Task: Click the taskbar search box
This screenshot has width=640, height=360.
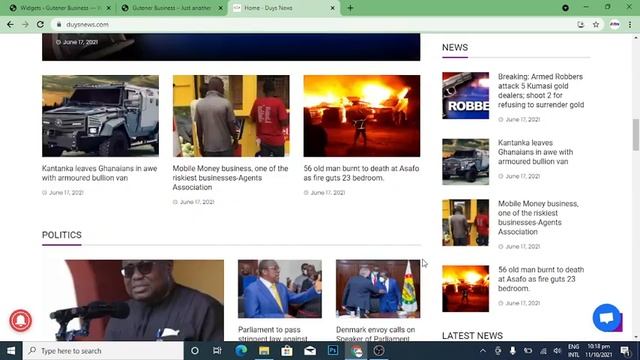Action: (x=103, y=351)
